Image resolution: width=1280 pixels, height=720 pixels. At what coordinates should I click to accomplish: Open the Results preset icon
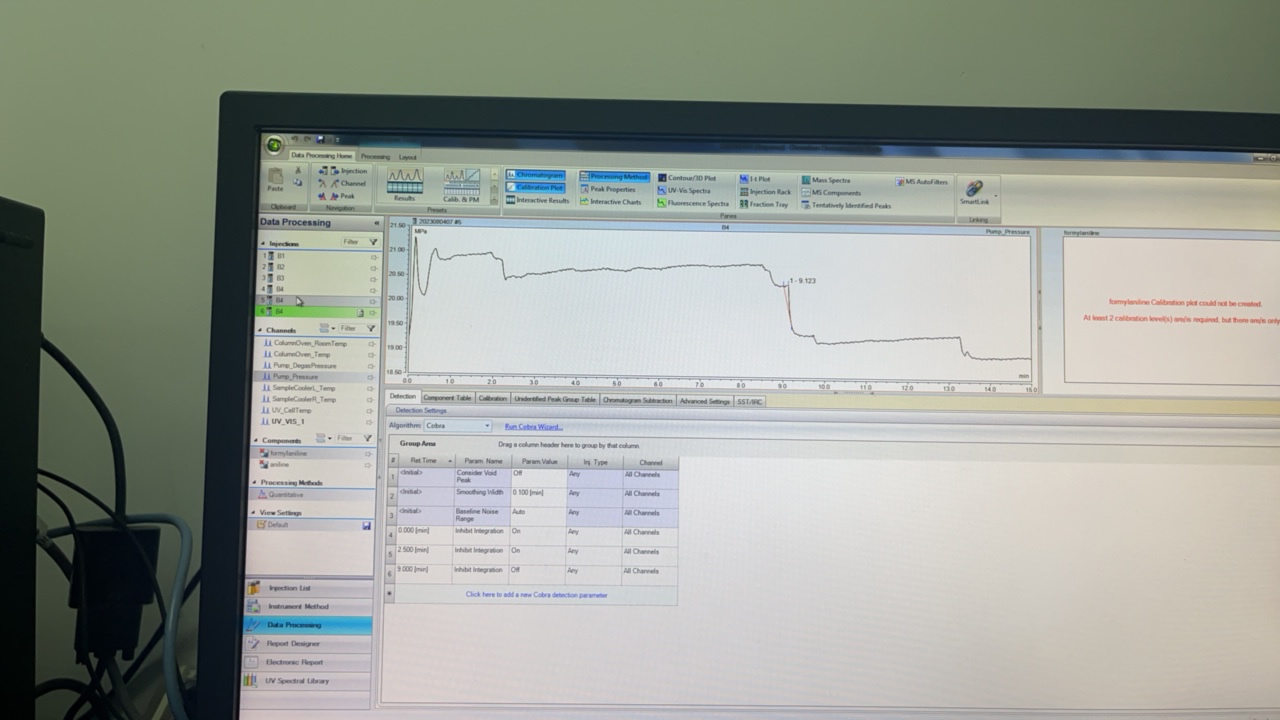pos(405,185)
